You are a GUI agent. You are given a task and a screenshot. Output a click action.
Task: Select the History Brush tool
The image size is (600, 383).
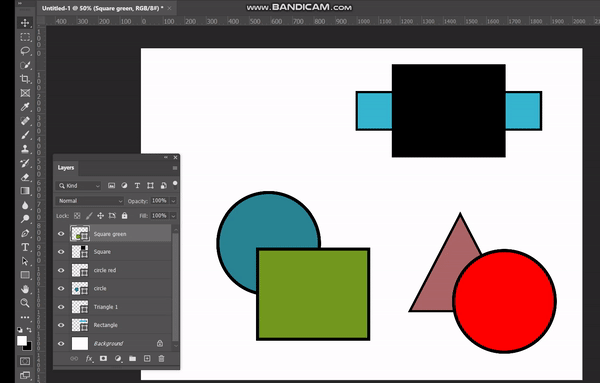25,163
